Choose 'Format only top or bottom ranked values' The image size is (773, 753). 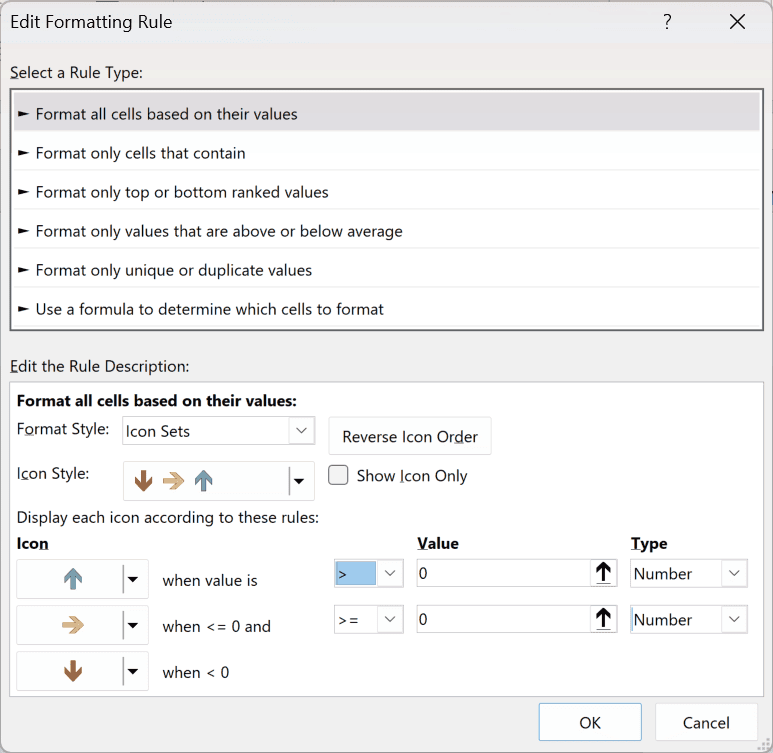386,192
